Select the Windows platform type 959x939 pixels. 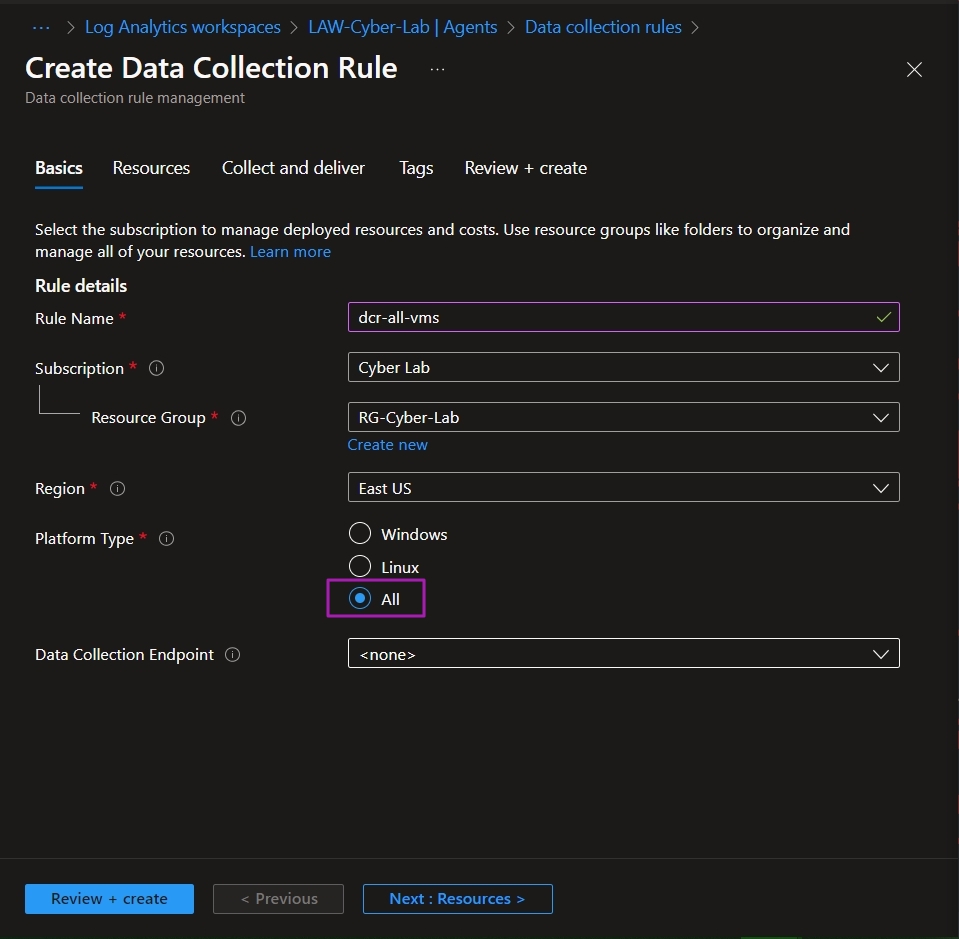pos(360,533)
